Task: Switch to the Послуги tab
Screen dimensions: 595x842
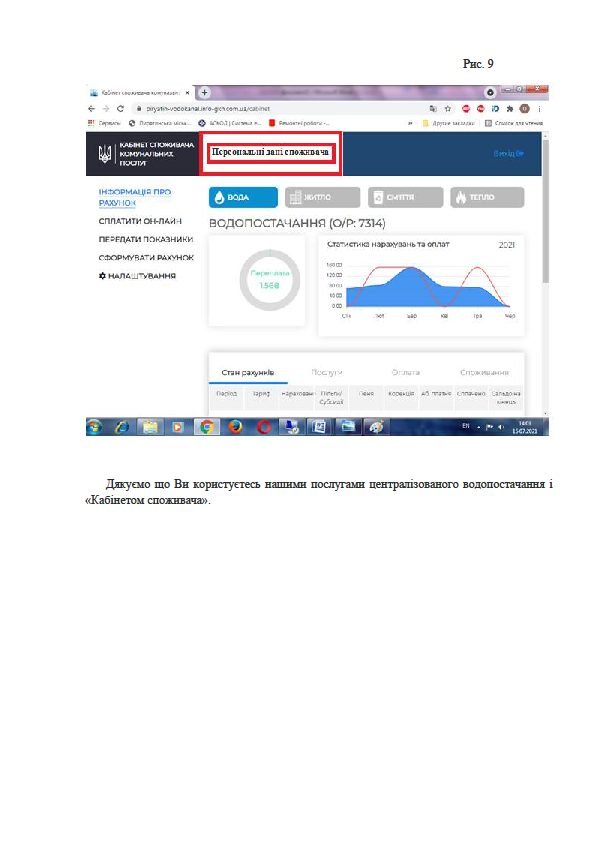Action: click(x=326, y=372)
